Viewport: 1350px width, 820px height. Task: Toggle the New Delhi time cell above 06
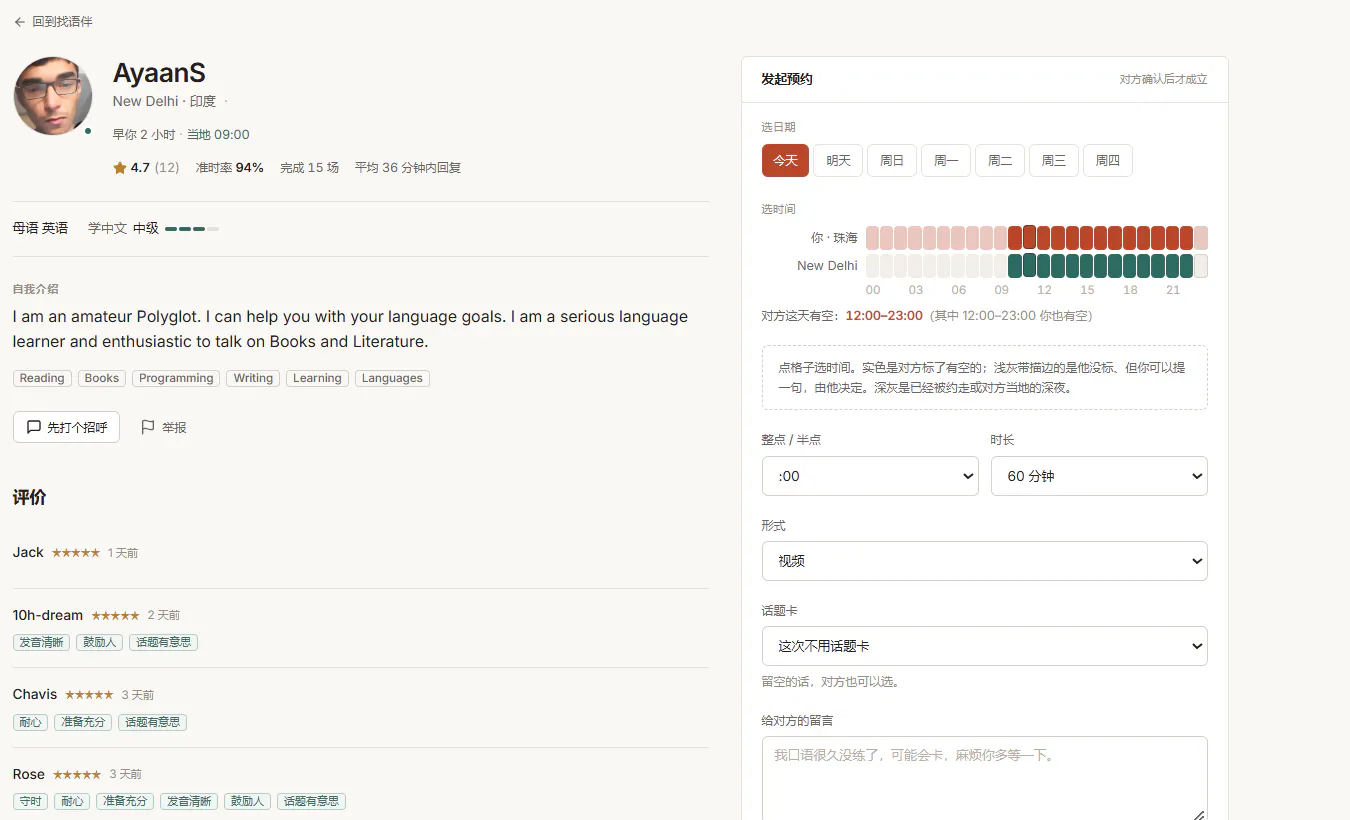pyautogui.click(x=958, y=266)
